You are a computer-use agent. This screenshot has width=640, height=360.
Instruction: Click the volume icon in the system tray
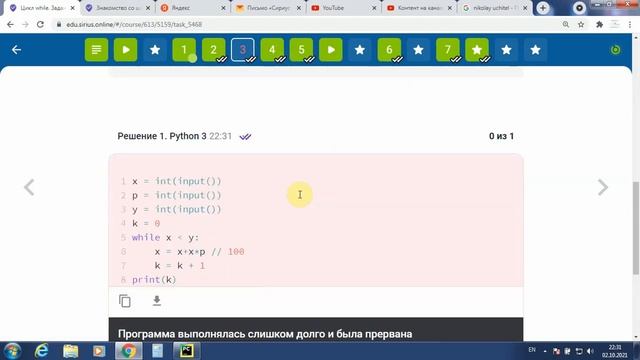point(590,351)
